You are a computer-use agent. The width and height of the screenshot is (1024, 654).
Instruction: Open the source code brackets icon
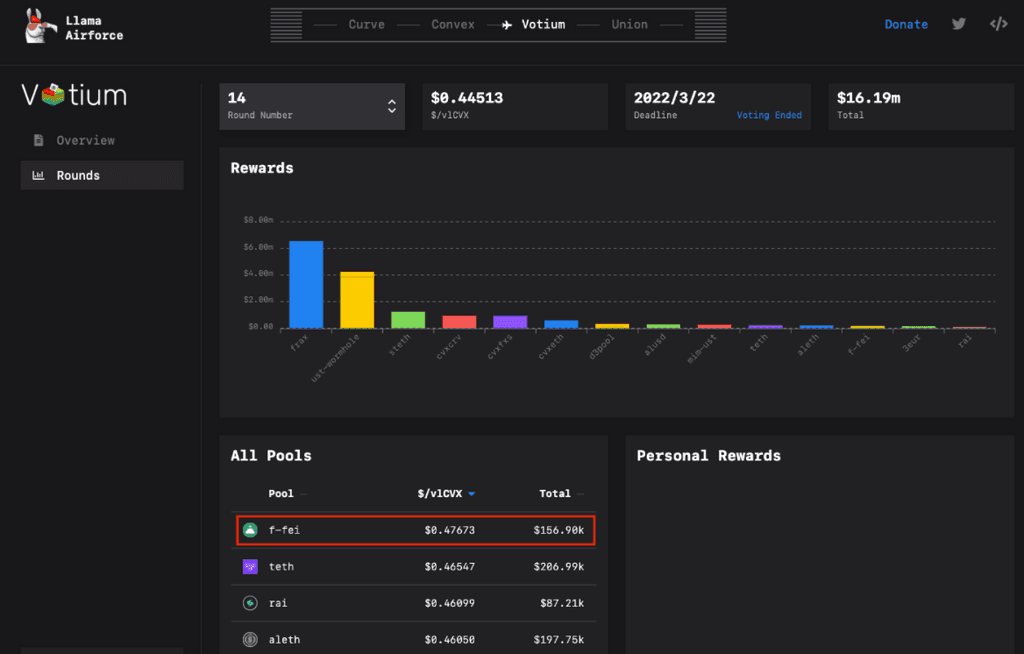click(x=999, y=24)
